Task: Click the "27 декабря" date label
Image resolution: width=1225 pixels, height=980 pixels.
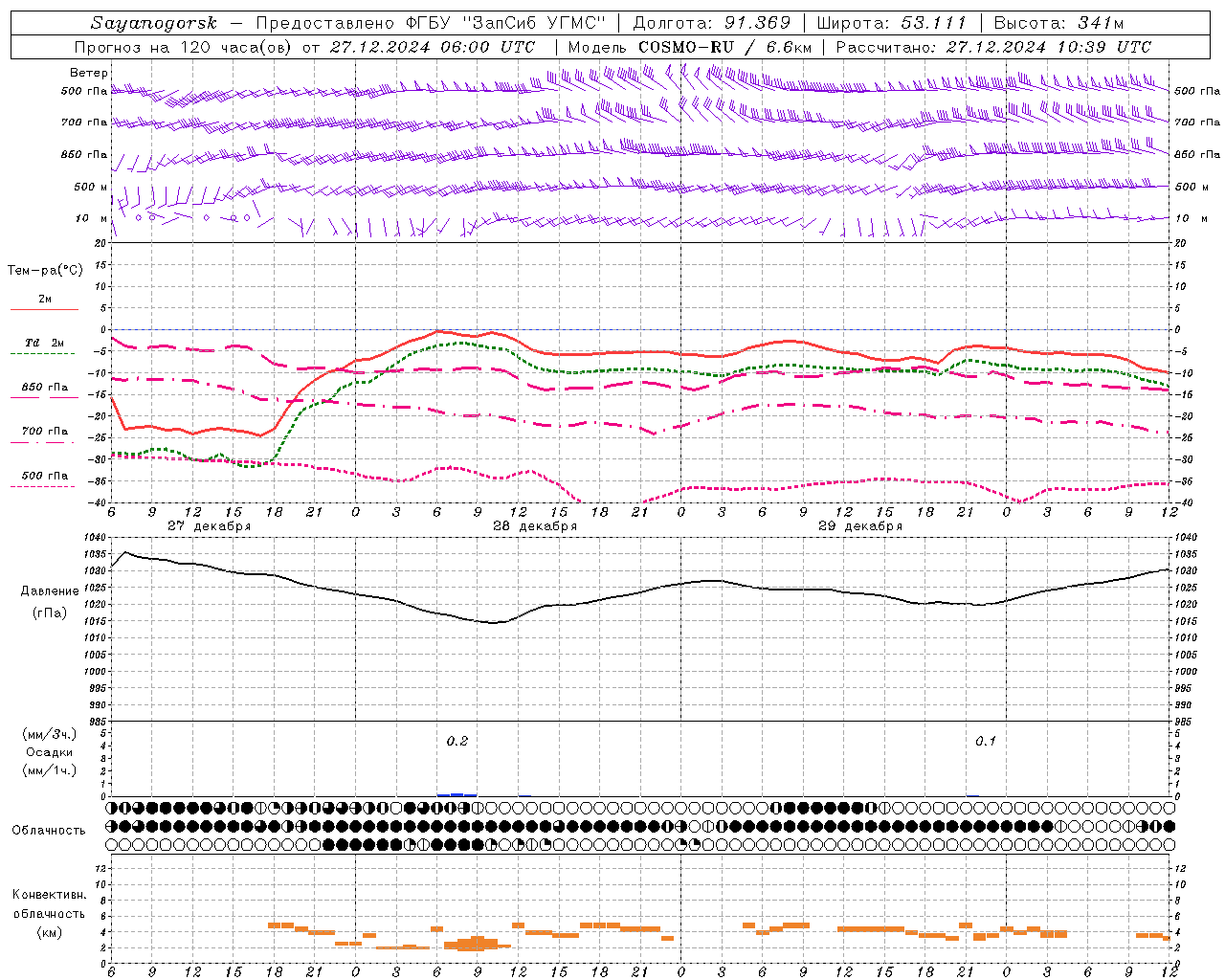Action: tap(209, 526)
